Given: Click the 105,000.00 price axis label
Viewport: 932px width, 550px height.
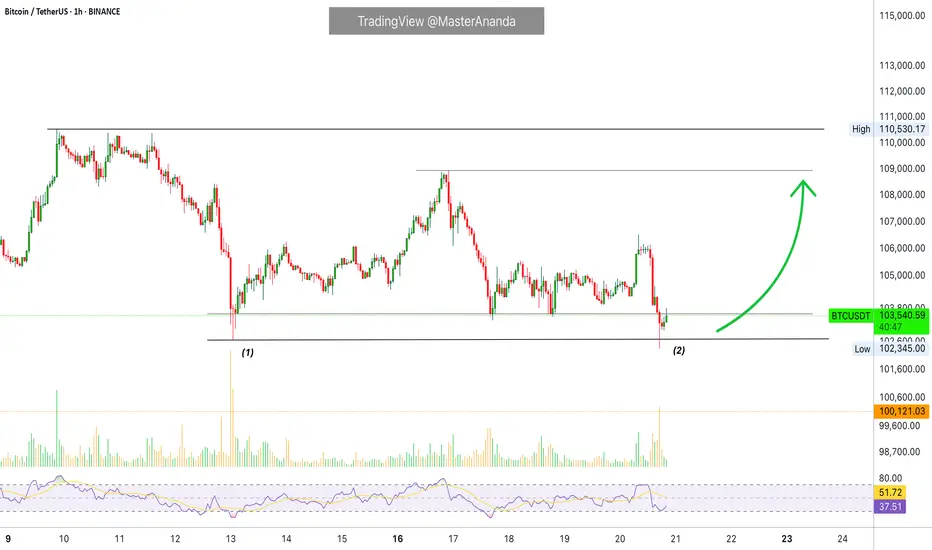Looking at the screenshot, I should point(902,275).
